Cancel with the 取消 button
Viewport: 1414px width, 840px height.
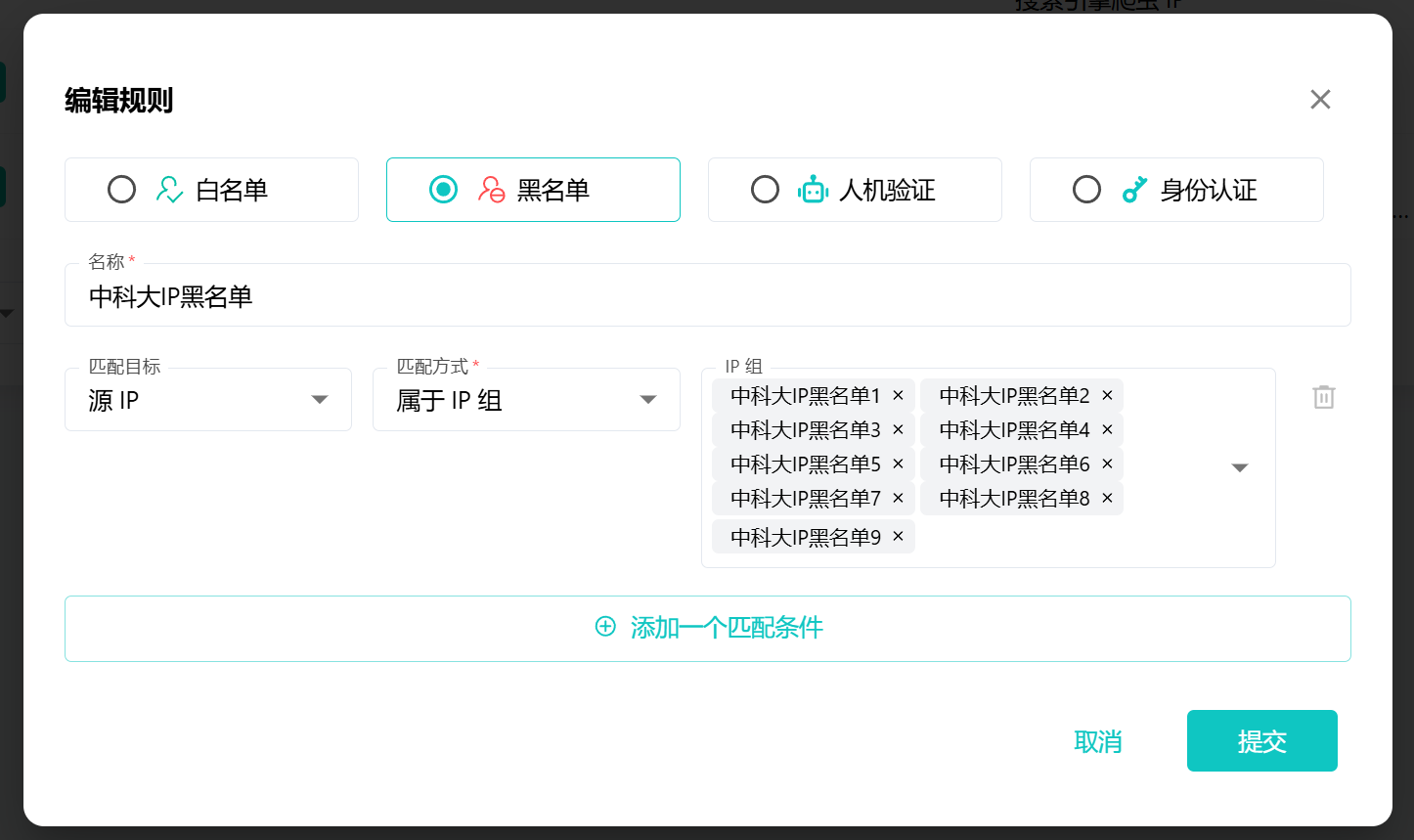[x=1098, y=741]
